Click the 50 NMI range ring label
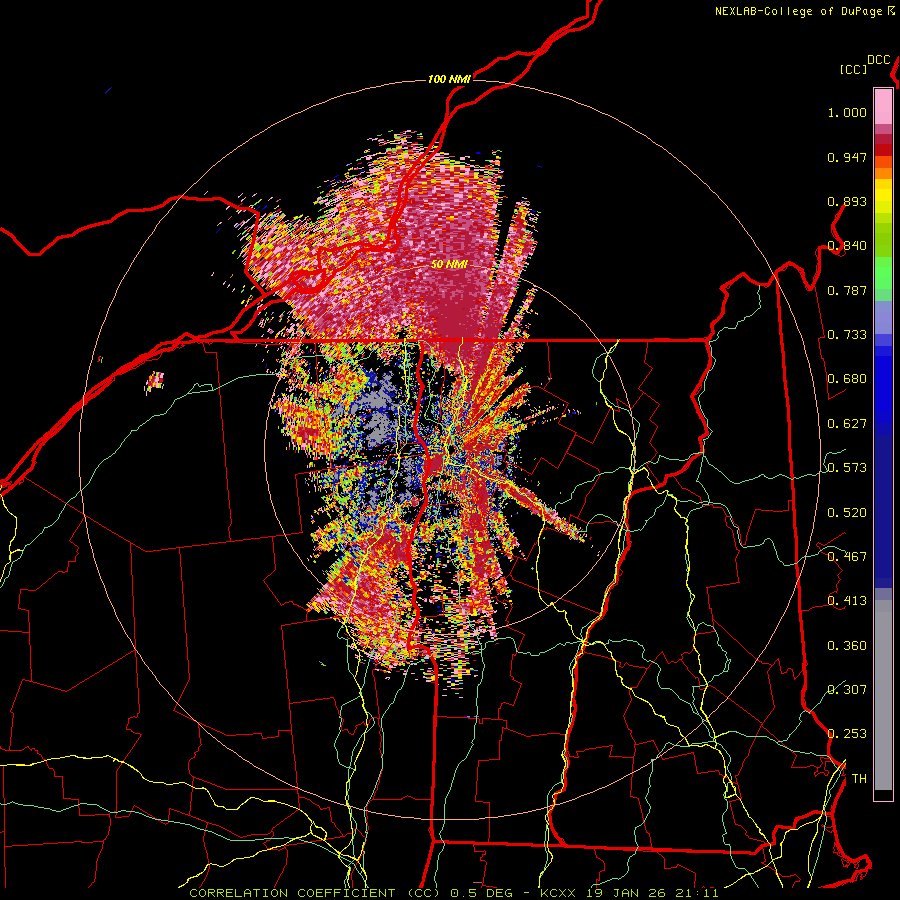This screenshot has width=900, height=900. tap(449, 265)
